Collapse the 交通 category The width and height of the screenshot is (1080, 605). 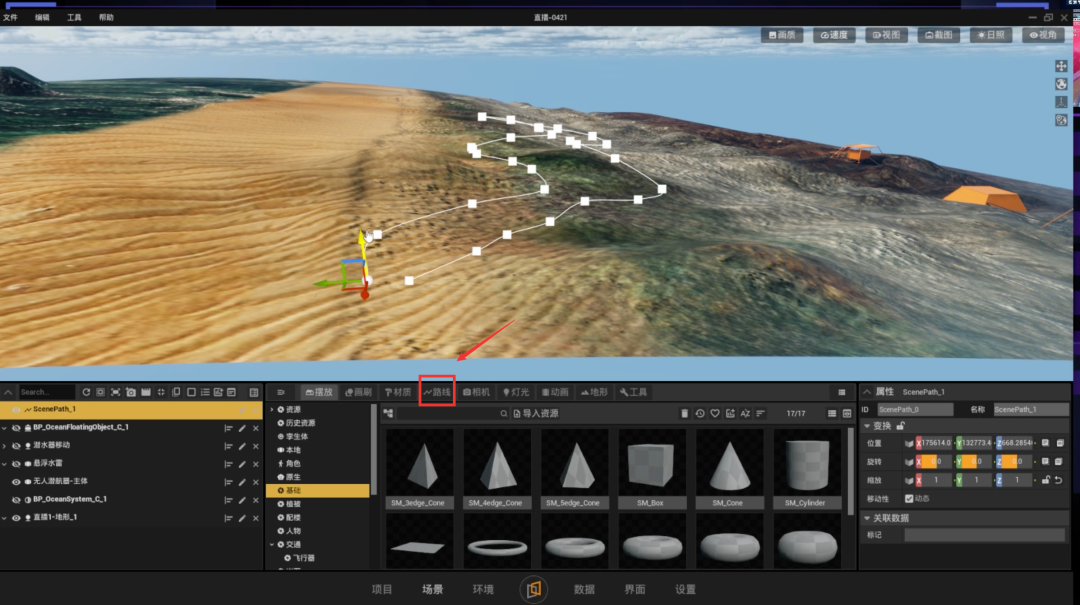(272, 544)
